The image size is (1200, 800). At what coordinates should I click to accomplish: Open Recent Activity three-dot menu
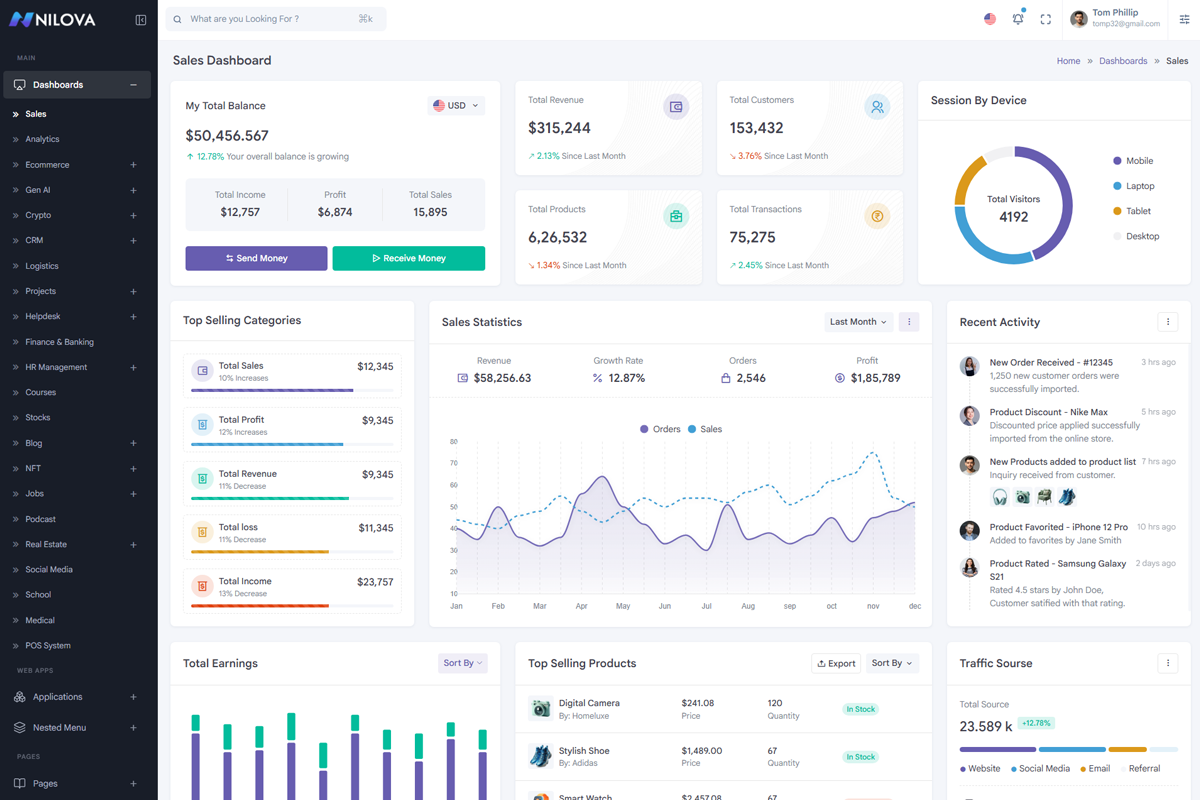[1167, 322]
